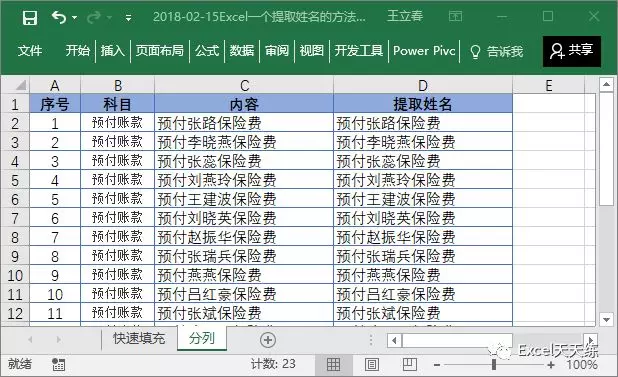
Task: Click the macro recording status bar icon
Action: click(58, 364)
